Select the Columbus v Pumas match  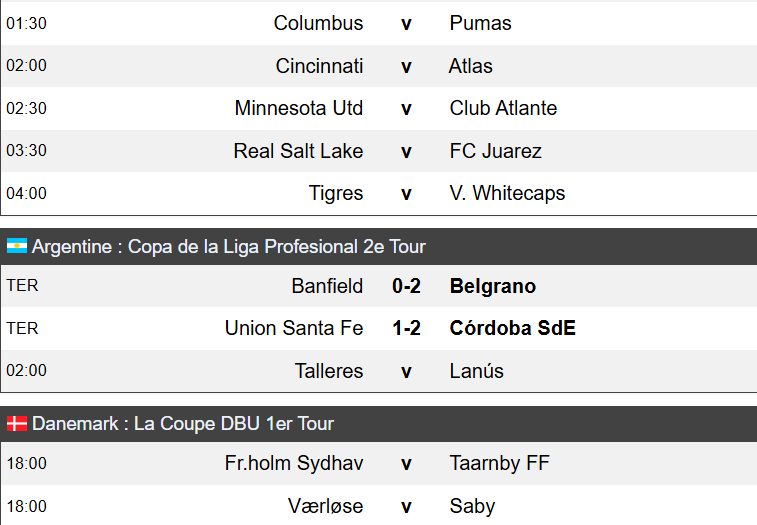click(x=379, y=23)
